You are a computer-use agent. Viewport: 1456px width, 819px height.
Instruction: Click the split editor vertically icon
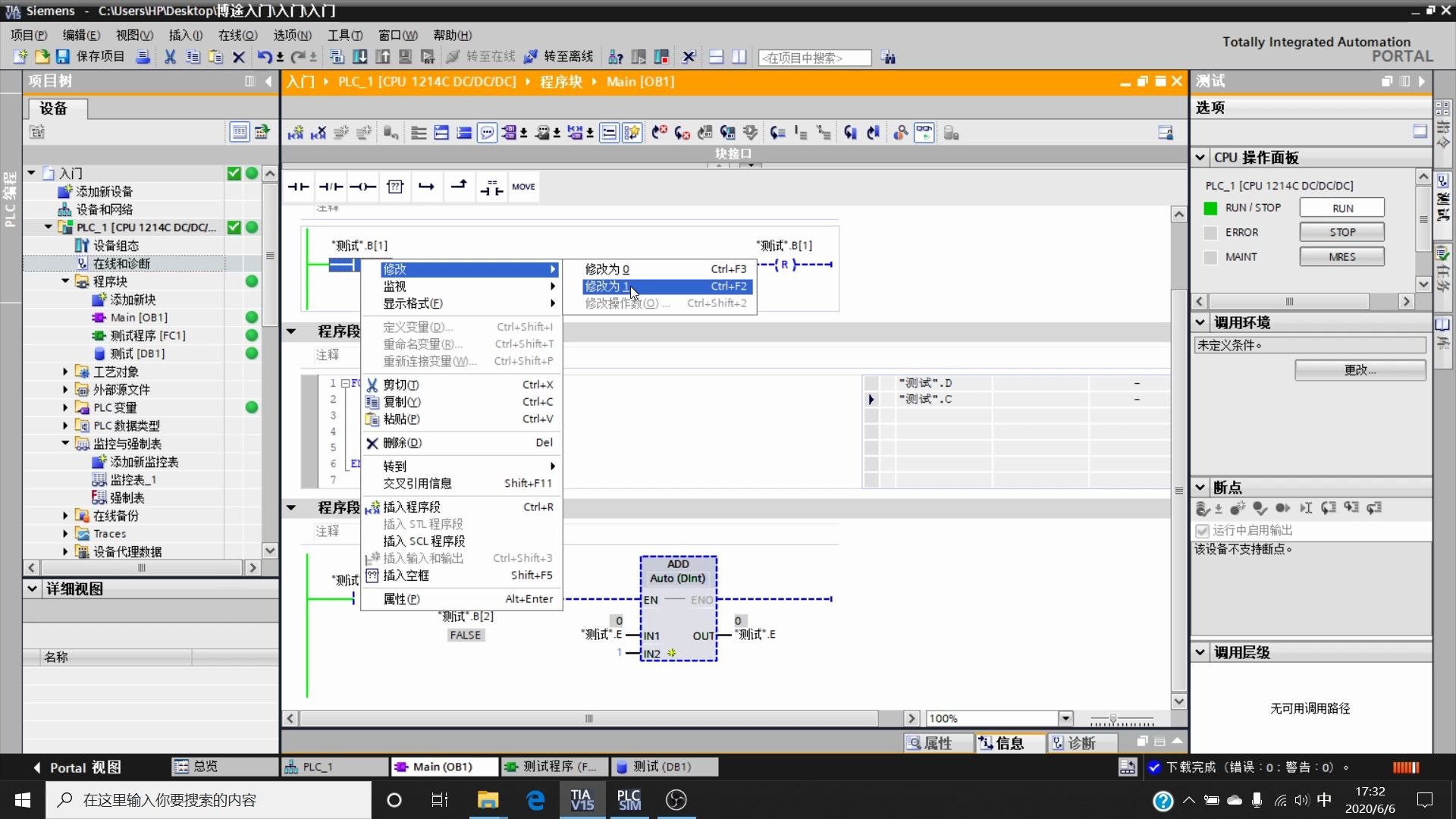[x=739, y=57]
